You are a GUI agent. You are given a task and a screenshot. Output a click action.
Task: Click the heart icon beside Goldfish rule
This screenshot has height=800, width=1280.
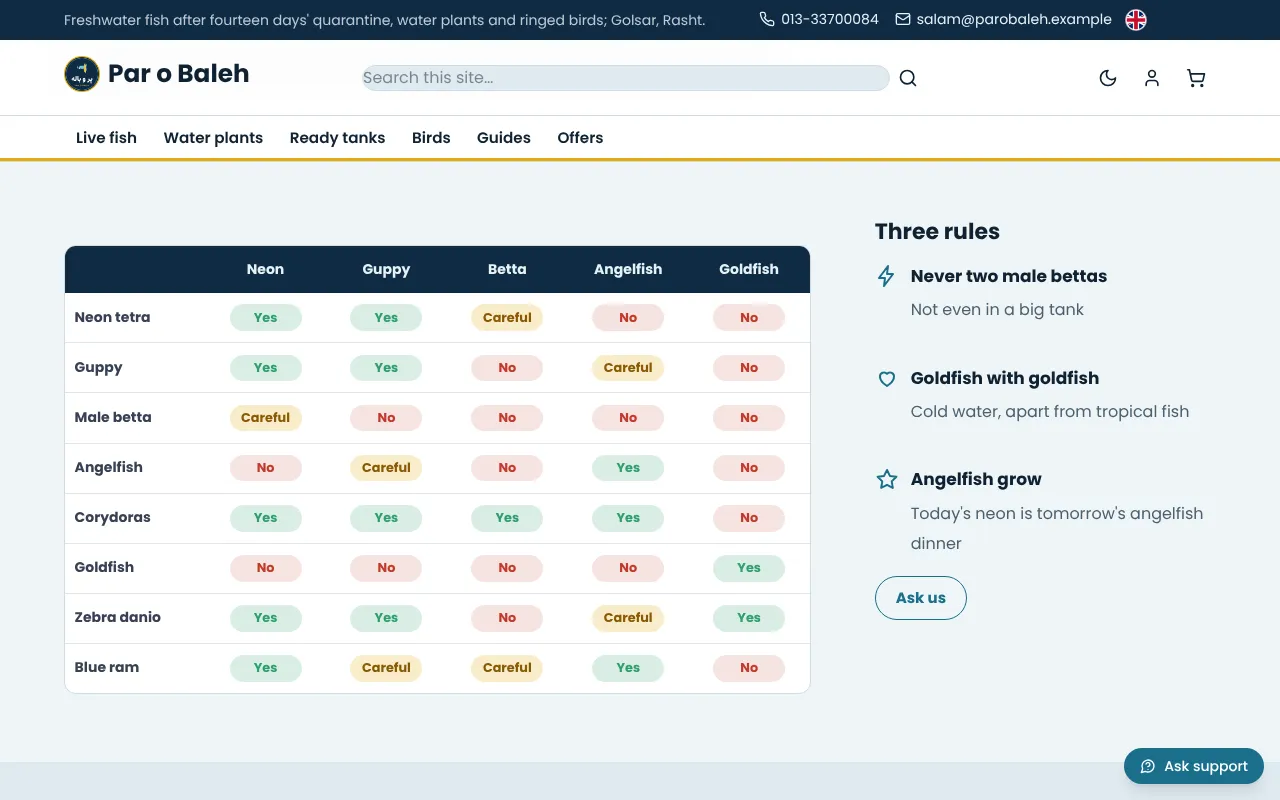[x=886, y=379]
